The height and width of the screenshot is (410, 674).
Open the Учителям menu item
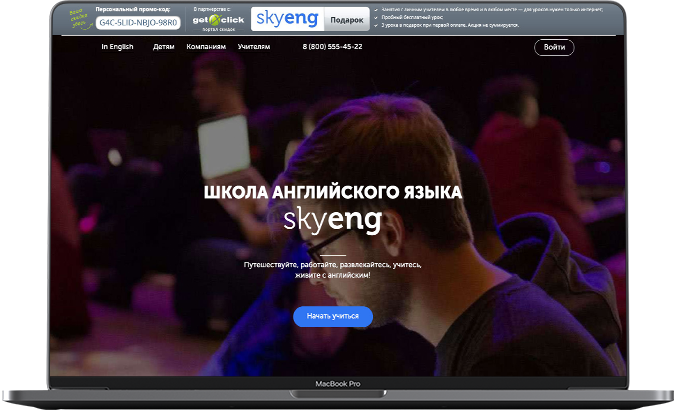point(254,46)
